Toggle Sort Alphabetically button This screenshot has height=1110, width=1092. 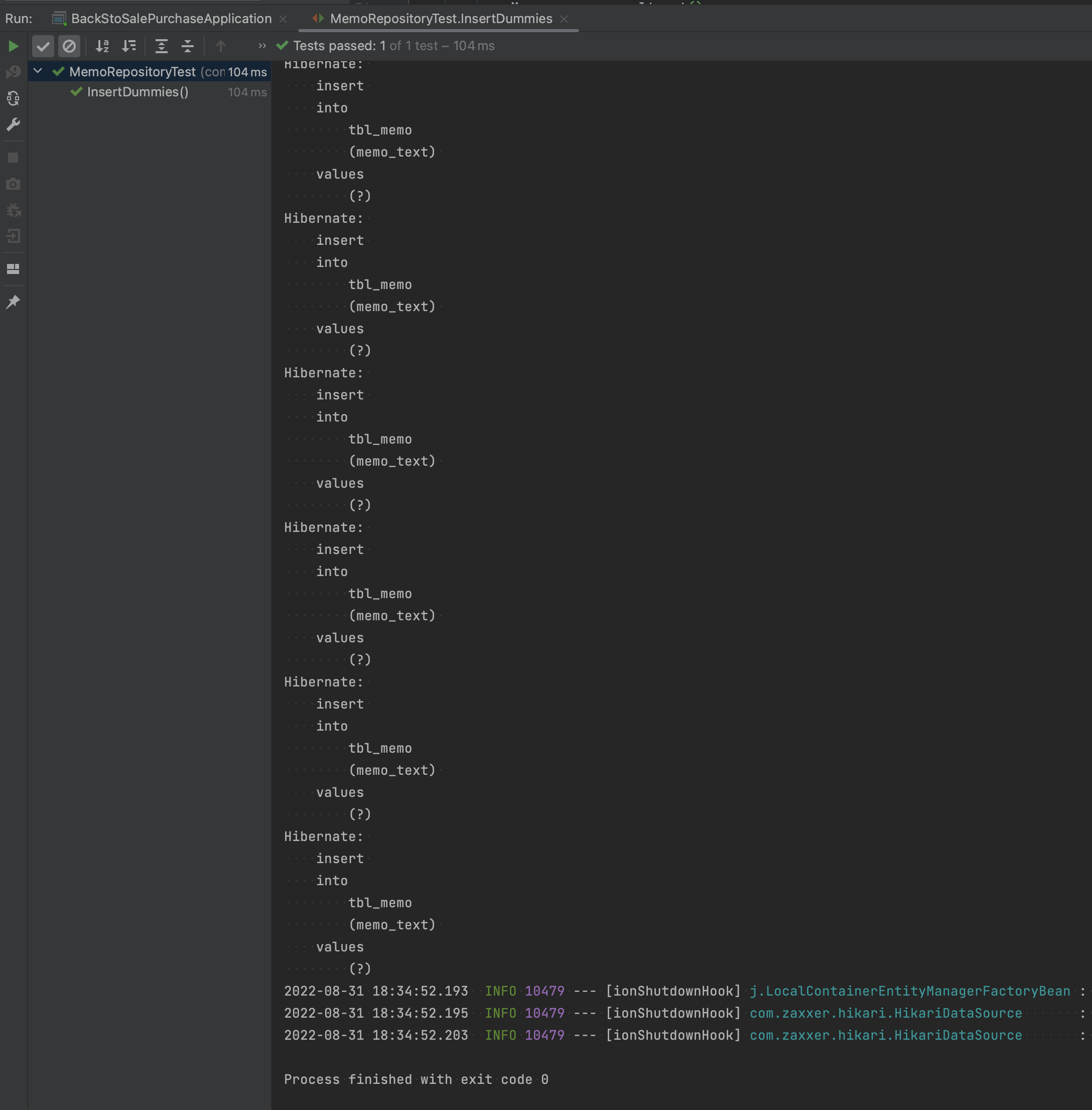click(x=103, y=46)
